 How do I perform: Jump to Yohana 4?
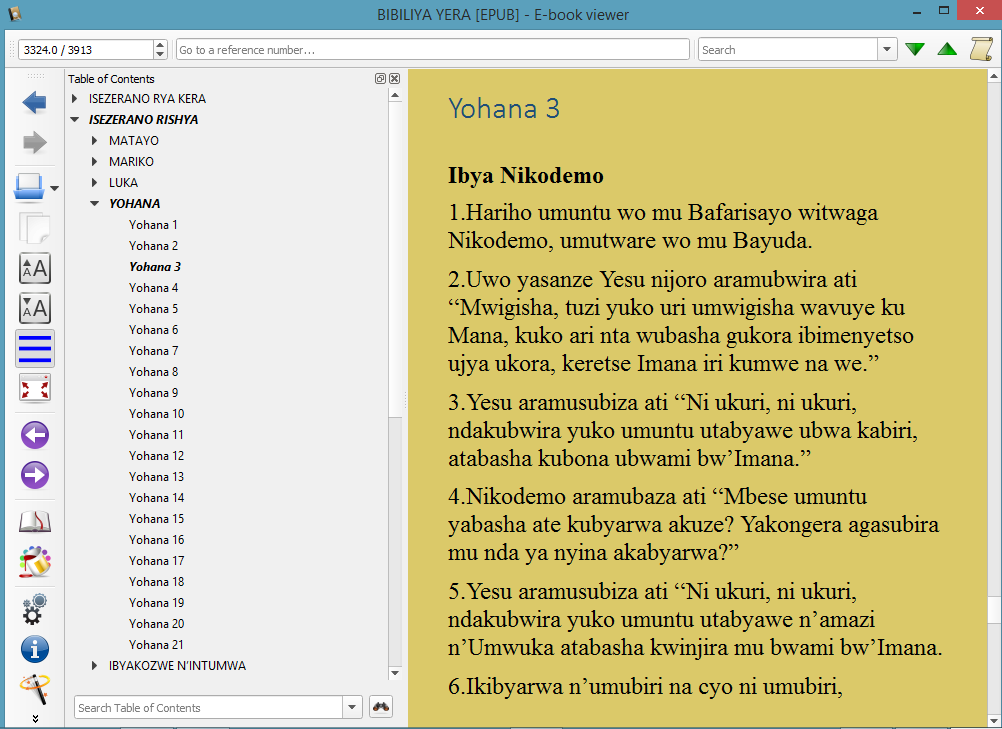coord(153,288)
